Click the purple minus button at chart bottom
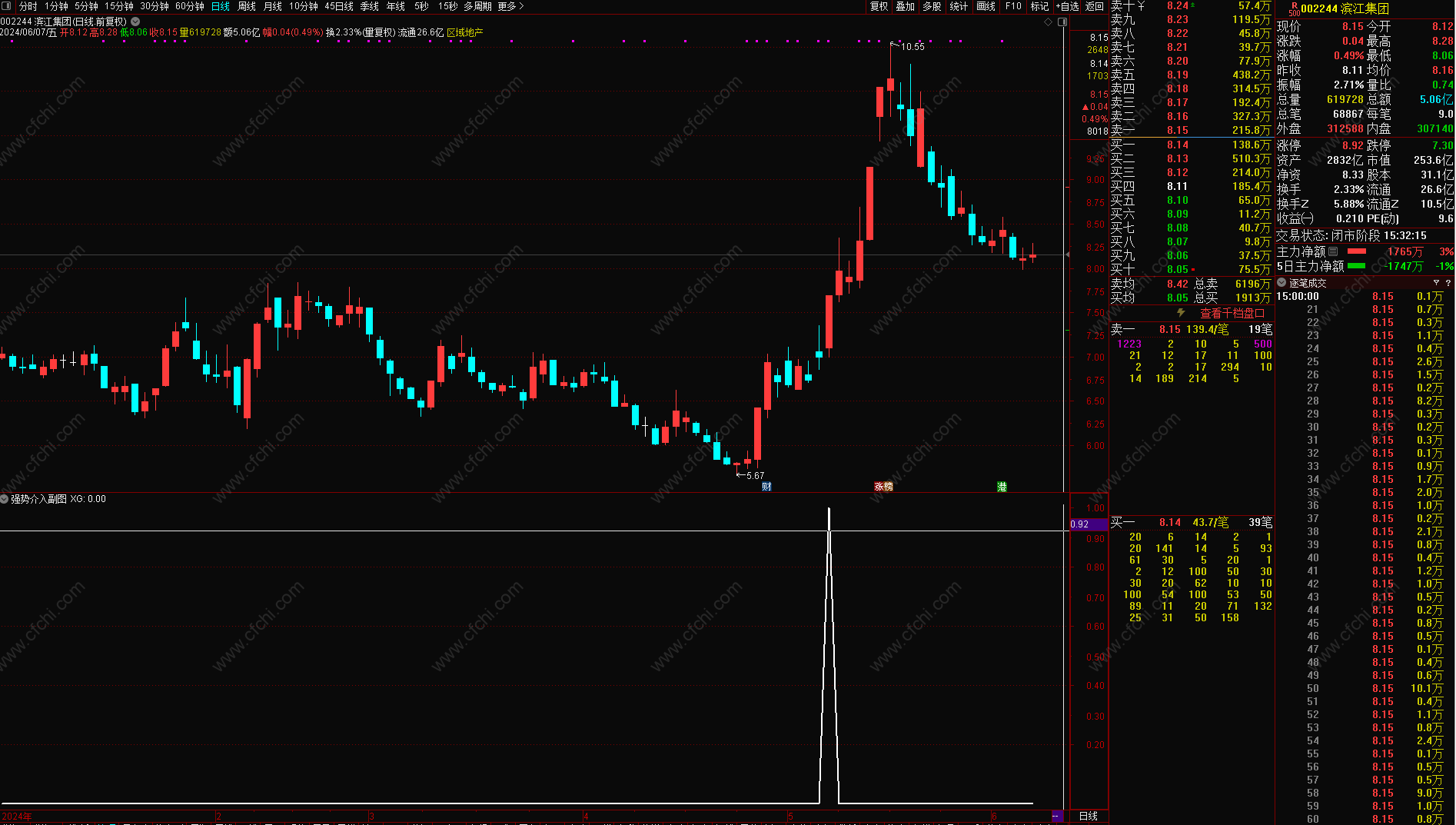This screenshot has width=1456, height=825. pyautogui.click(x=1057, y=816)
